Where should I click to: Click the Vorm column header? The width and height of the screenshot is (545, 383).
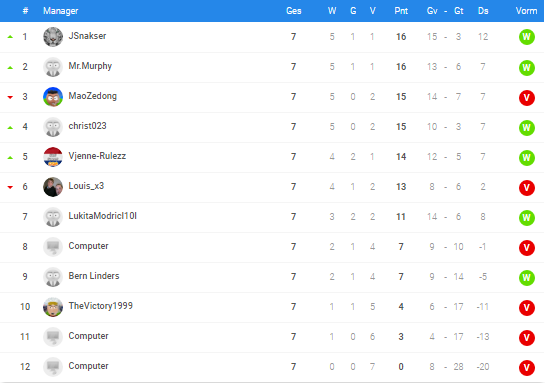[x=526, y=11]
